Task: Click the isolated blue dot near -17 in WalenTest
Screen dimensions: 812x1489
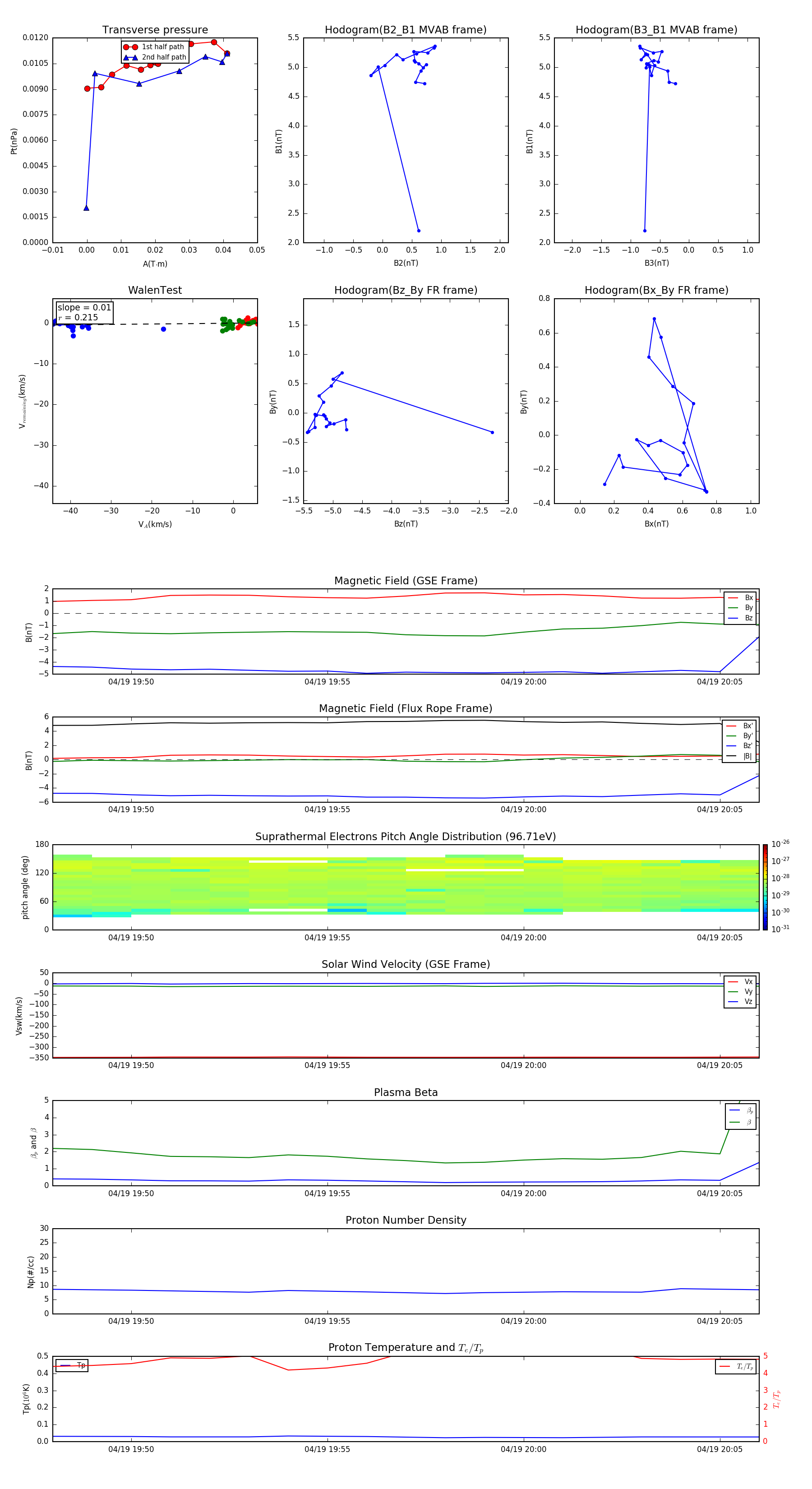Action: 164,329
